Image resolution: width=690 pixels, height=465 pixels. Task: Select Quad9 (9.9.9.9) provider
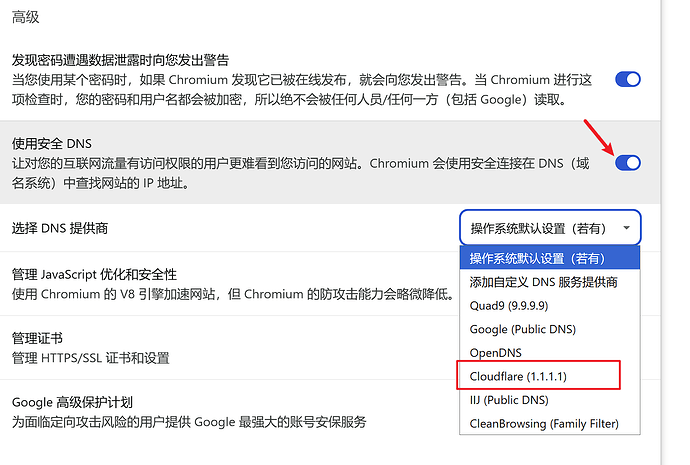(550, 305)
